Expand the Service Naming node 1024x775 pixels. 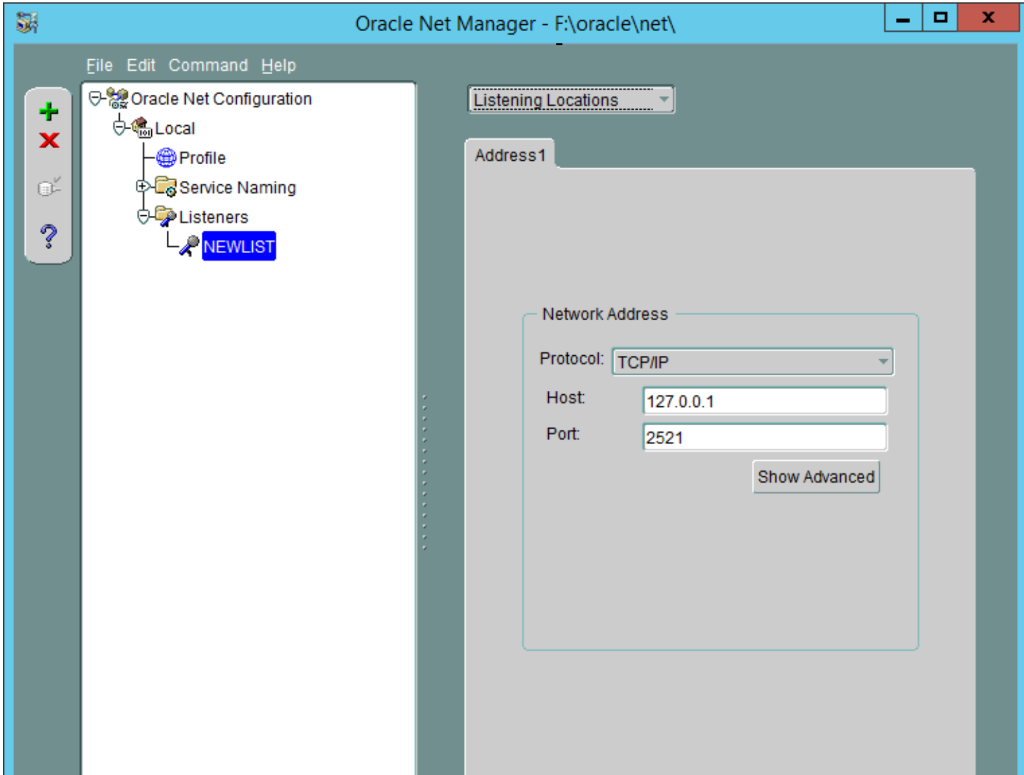(142, 187)
